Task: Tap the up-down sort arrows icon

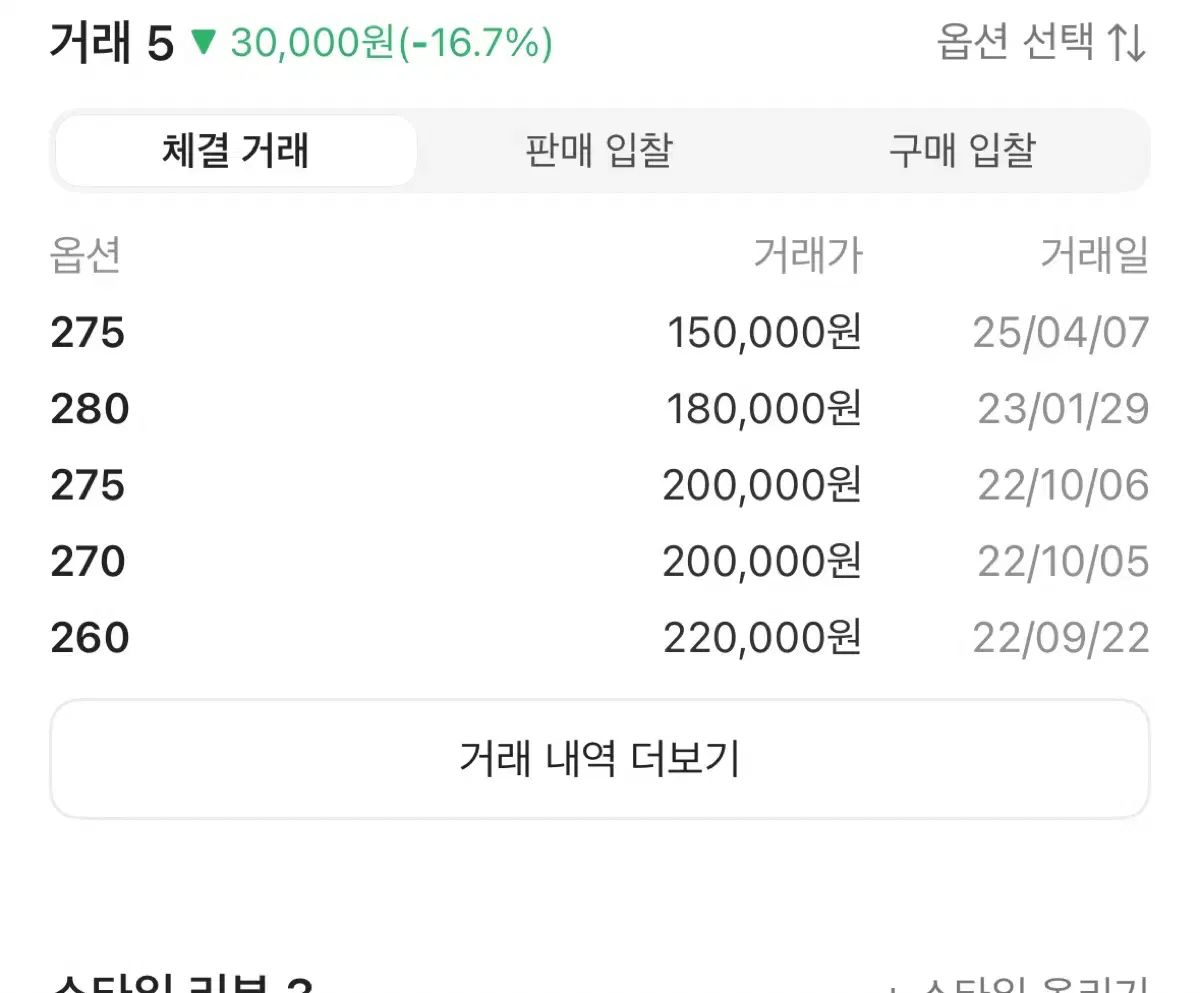Action: (x=1126, y=44)
